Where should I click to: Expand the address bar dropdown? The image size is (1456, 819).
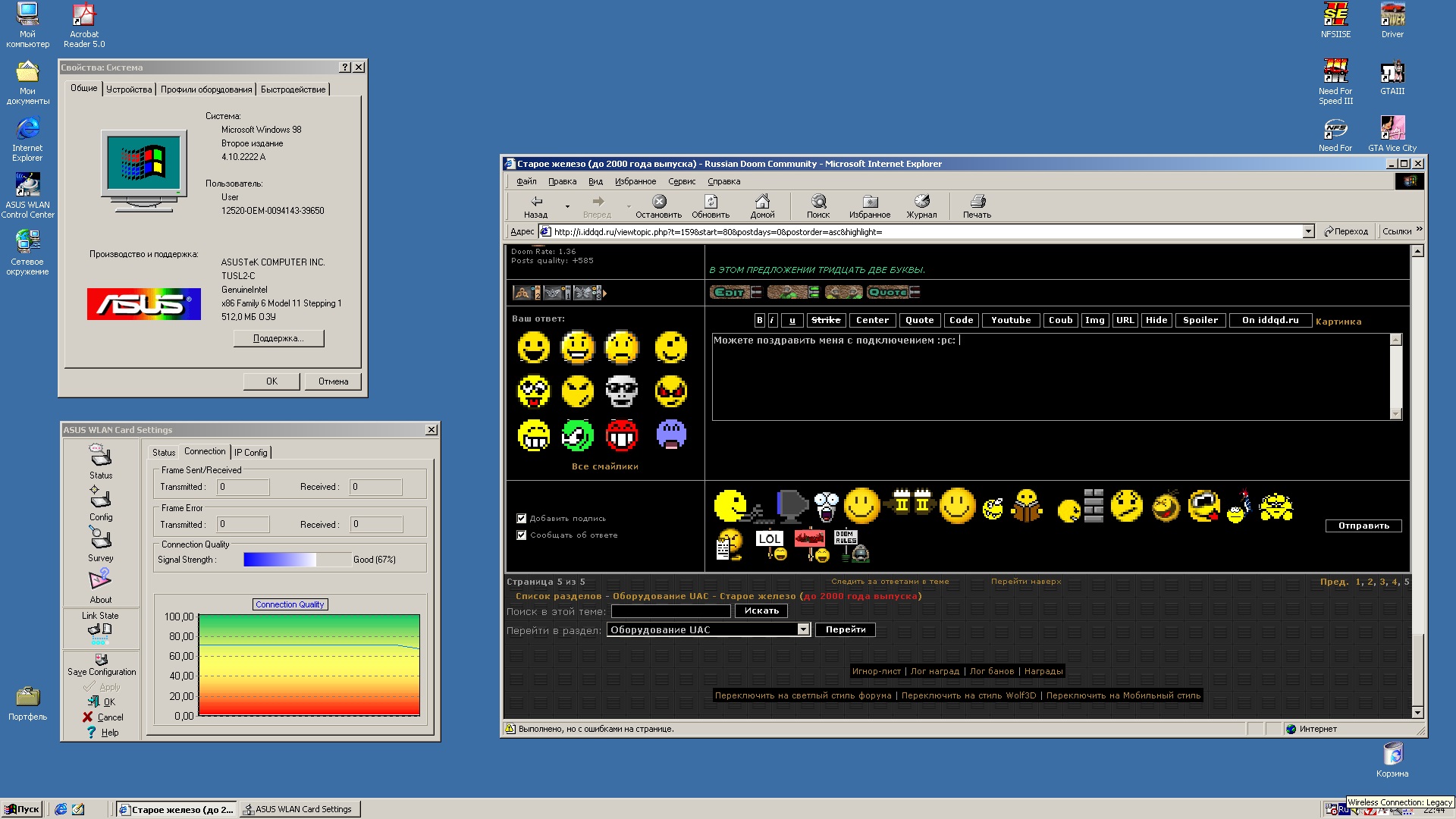point(1308,232)
